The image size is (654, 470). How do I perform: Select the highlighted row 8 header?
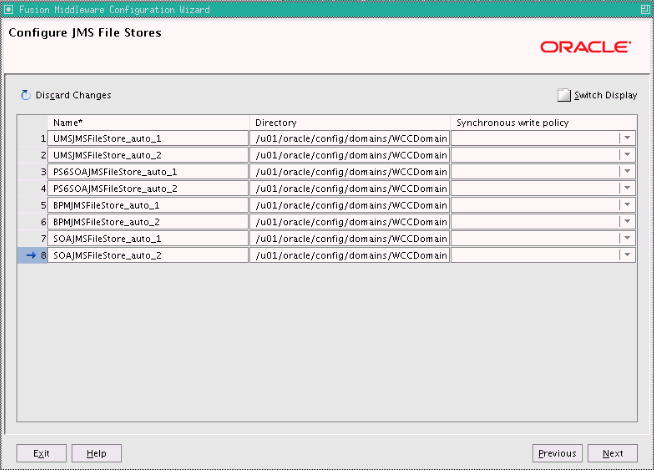click(x=33, y=255)
